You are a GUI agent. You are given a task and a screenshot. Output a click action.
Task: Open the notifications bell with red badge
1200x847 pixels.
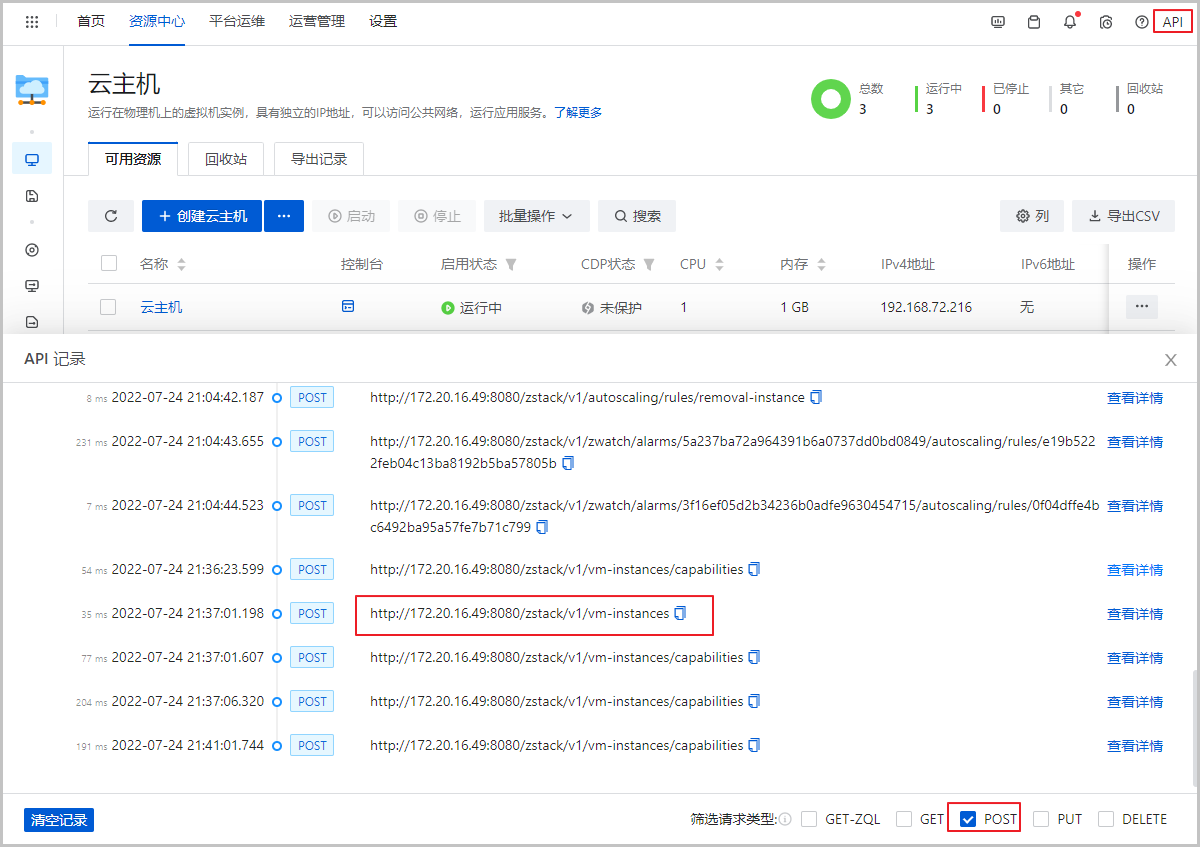1069,21
